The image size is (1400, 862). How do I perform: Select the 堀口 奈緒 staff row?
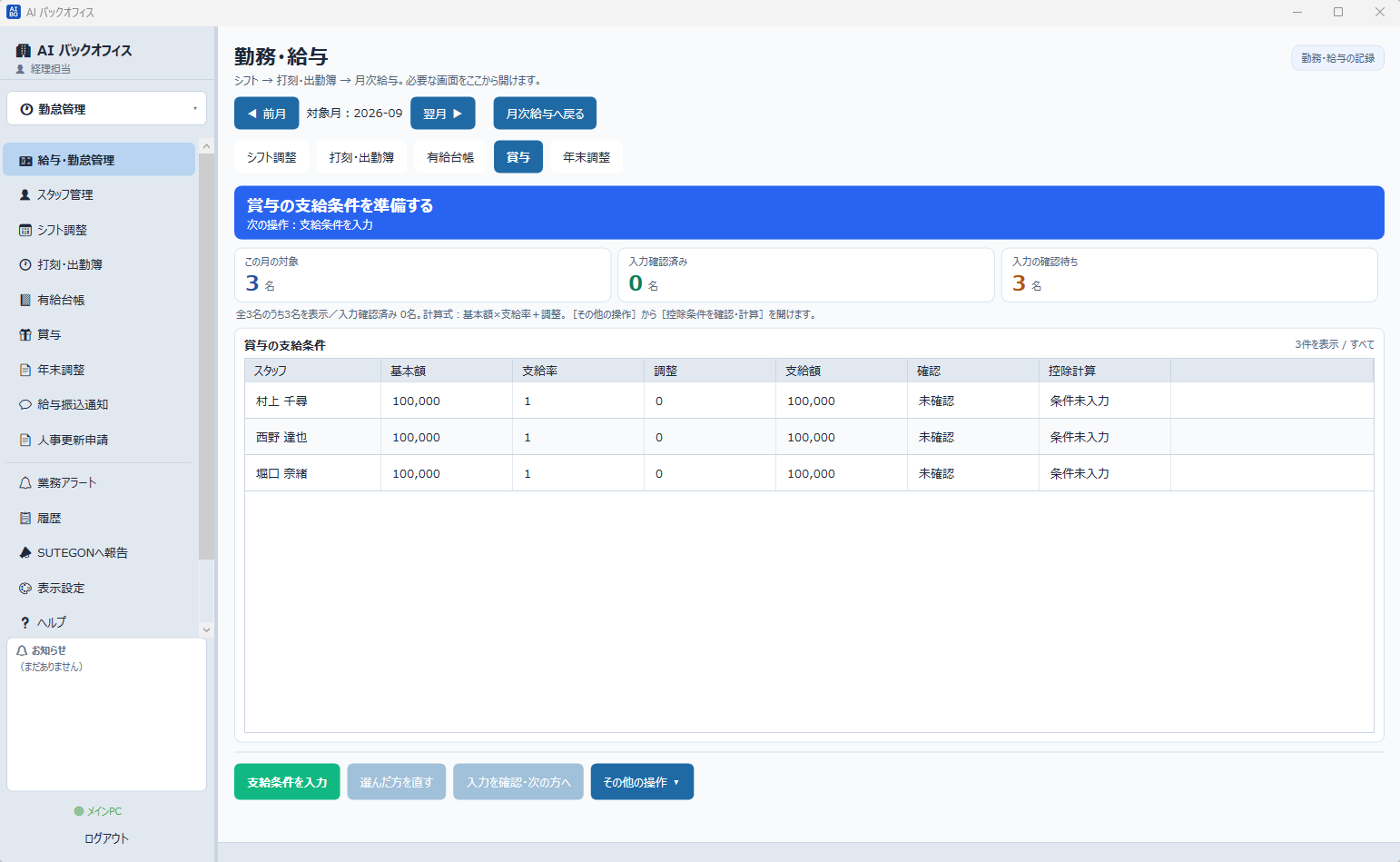point(809,473)
